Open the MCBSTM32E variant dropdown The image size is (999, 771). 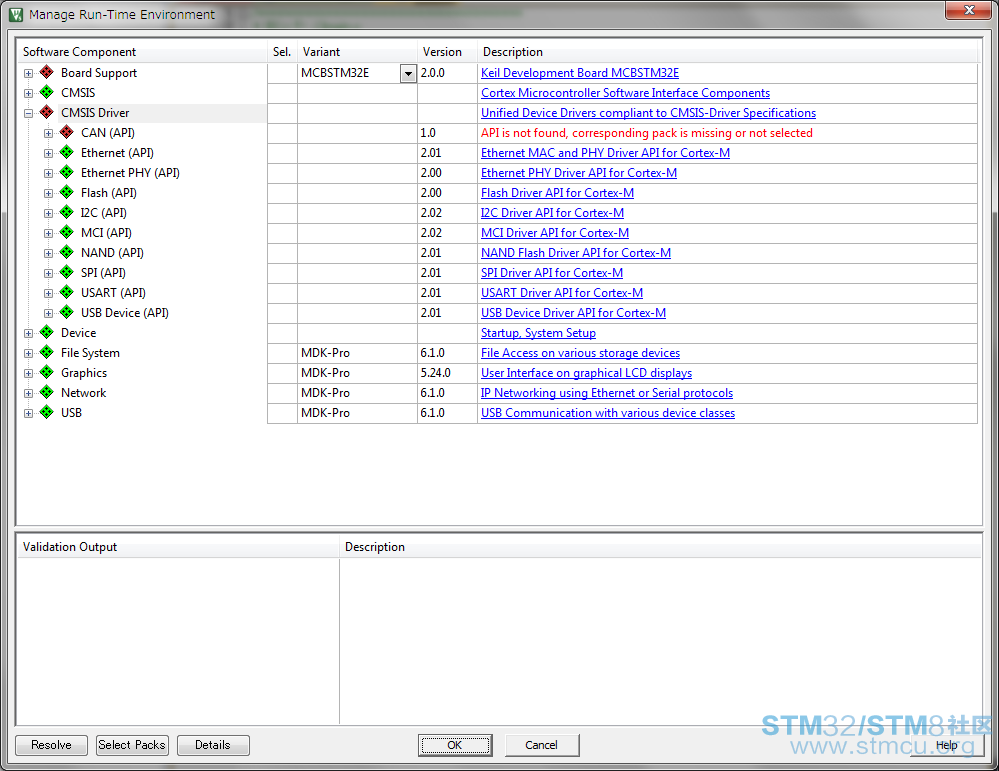point(408,73)
